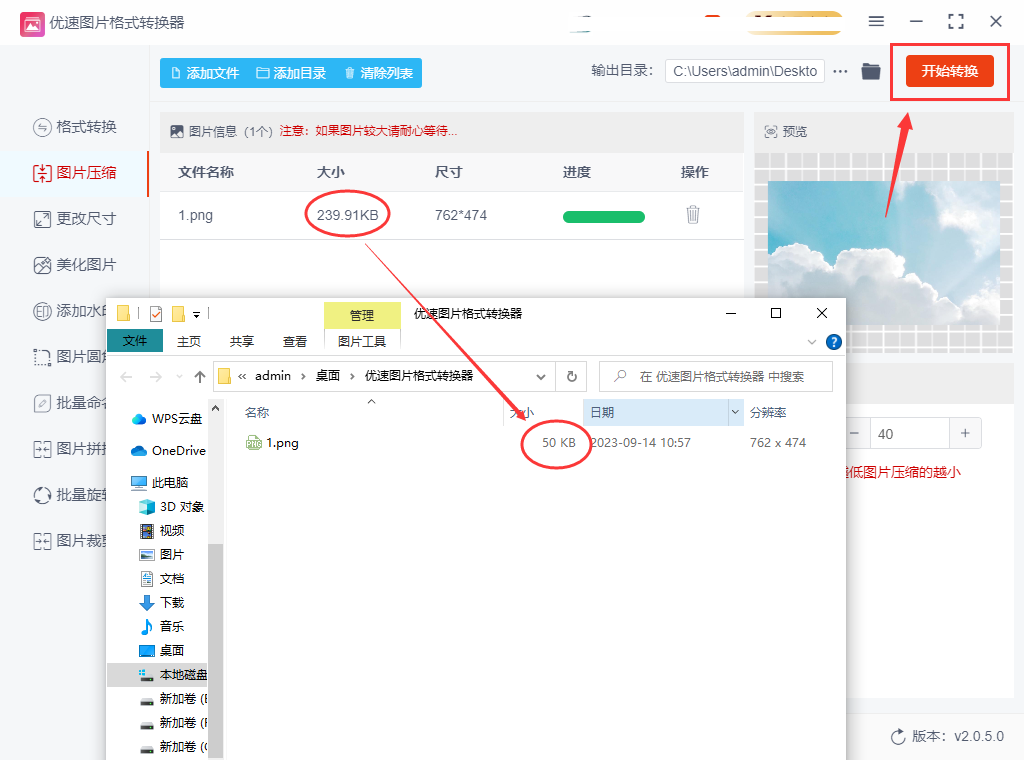Select 图片压缩 in the sidebar
The image size is (1024, 760).
pyautogui.click(x=74, y=173)
